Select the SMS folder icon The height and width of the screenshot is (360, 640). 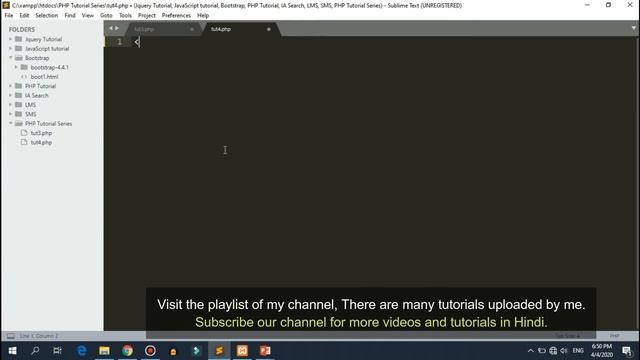pos(18,114)
